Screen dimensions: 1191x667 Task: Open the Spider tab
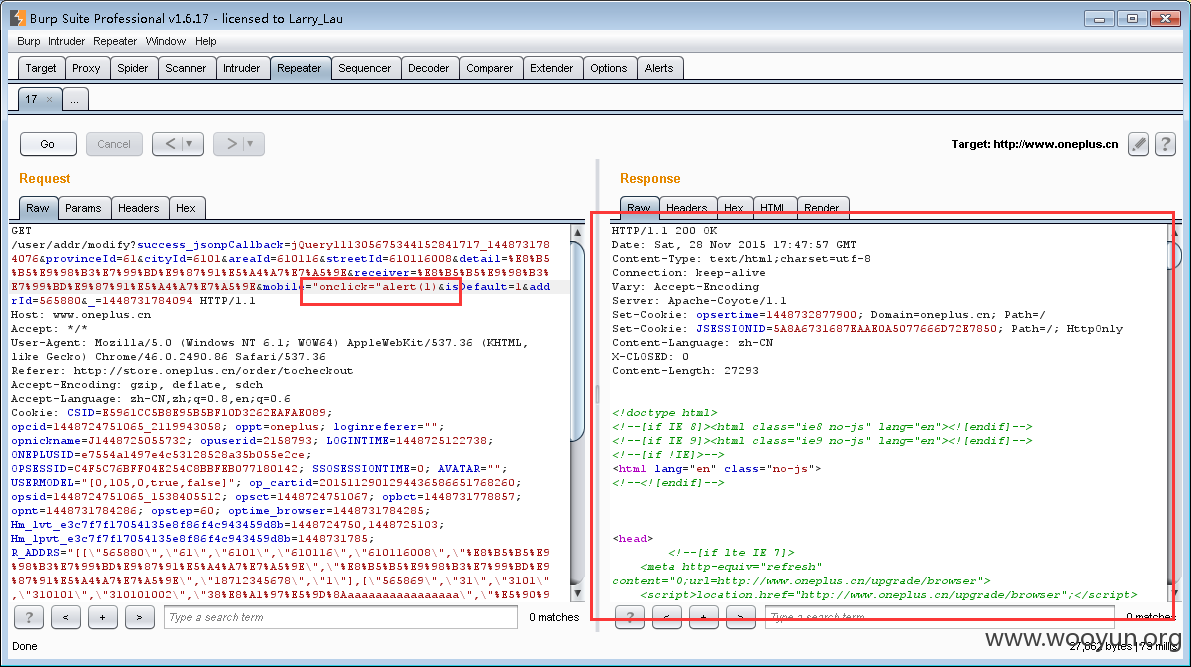point(132,68)
